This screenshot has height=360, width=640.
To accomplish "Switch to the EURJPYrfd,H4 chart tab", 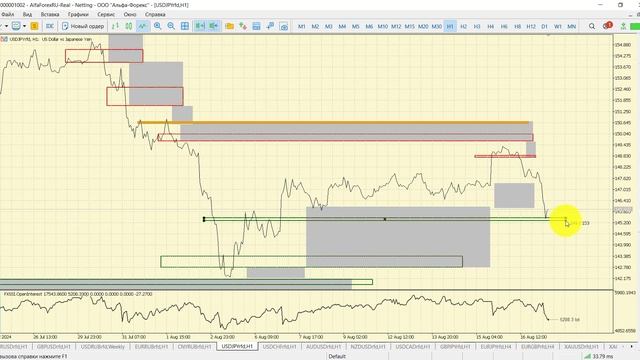I will click(496, 347).
